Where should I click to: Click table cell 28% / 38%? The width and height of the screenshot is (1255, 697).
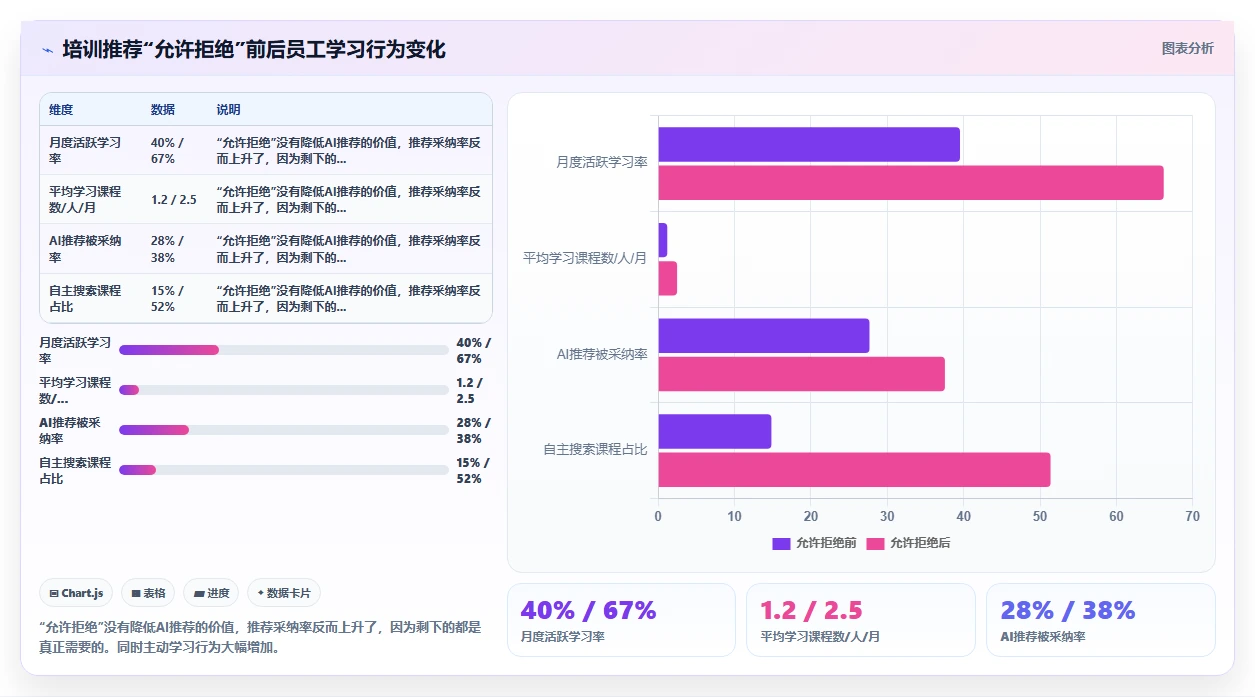(x=167, y=249)
